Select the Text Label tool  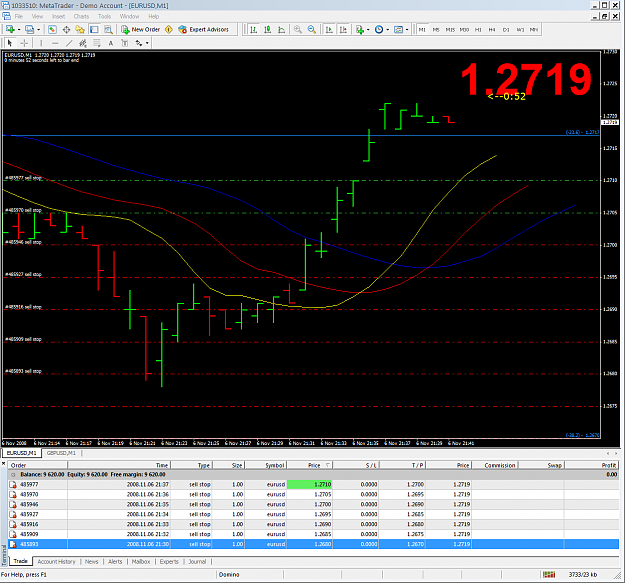125,43
